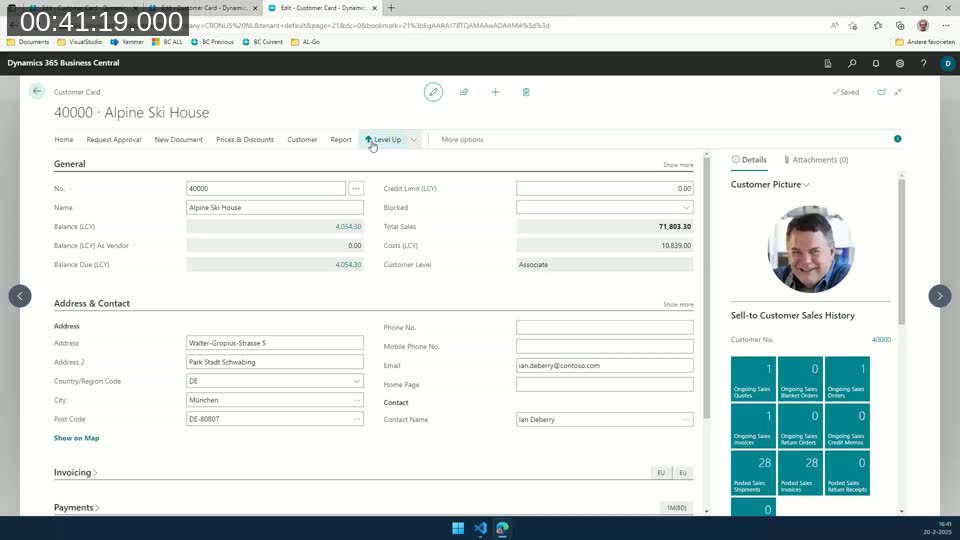Go to the next record arrow
This screenshot has height=540, width=960.
[x=940, y=296]
